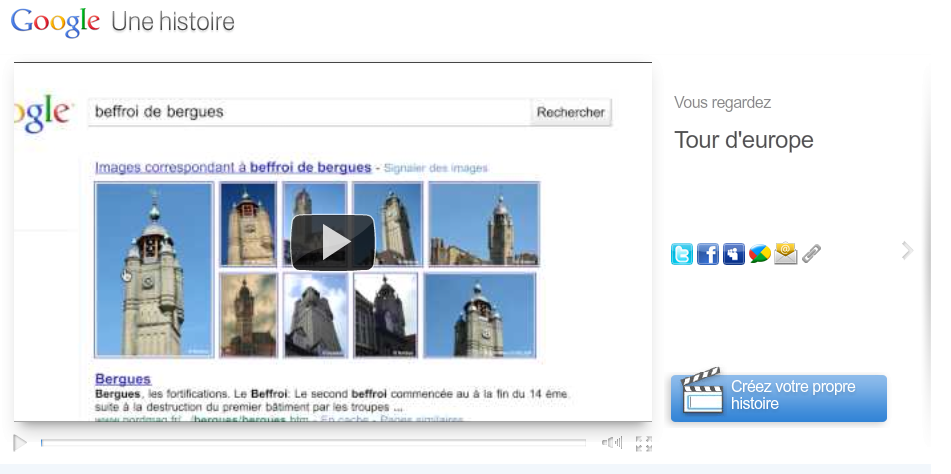Copy the link with the paperclip icon
The height and width of the screenshot is (474, 951).
click(812, 254)
